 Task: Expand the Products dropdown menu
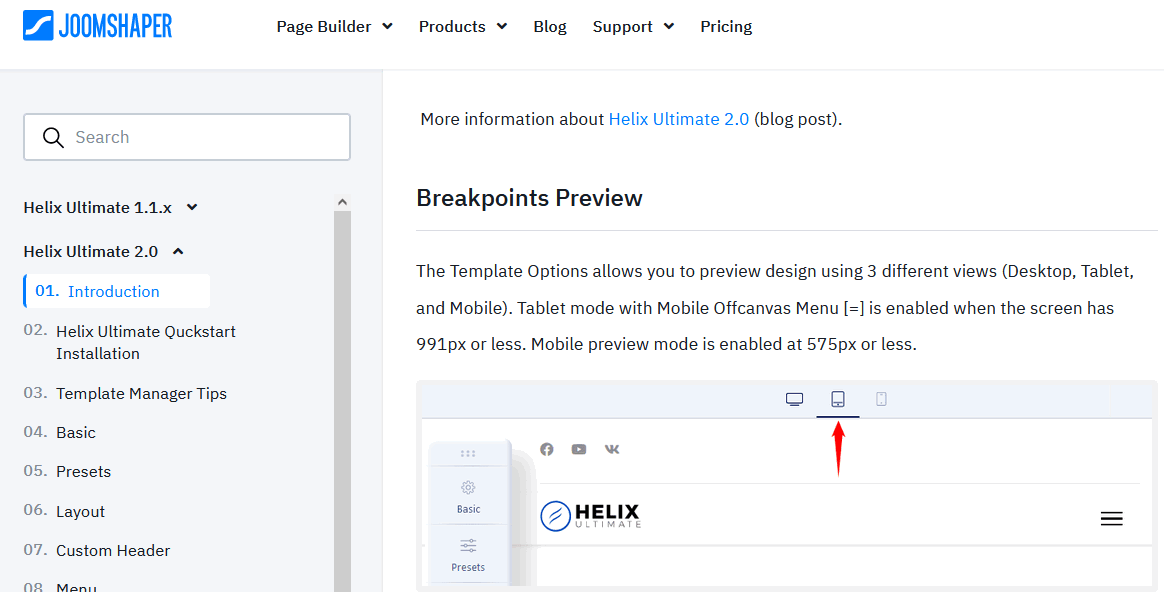pos(462,27)
